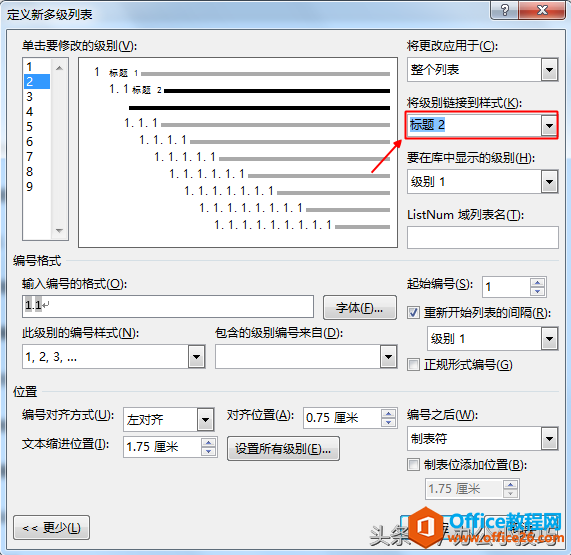Open number style for this level dropdown
Screen dimensions: 571x555
click(196, 357)
